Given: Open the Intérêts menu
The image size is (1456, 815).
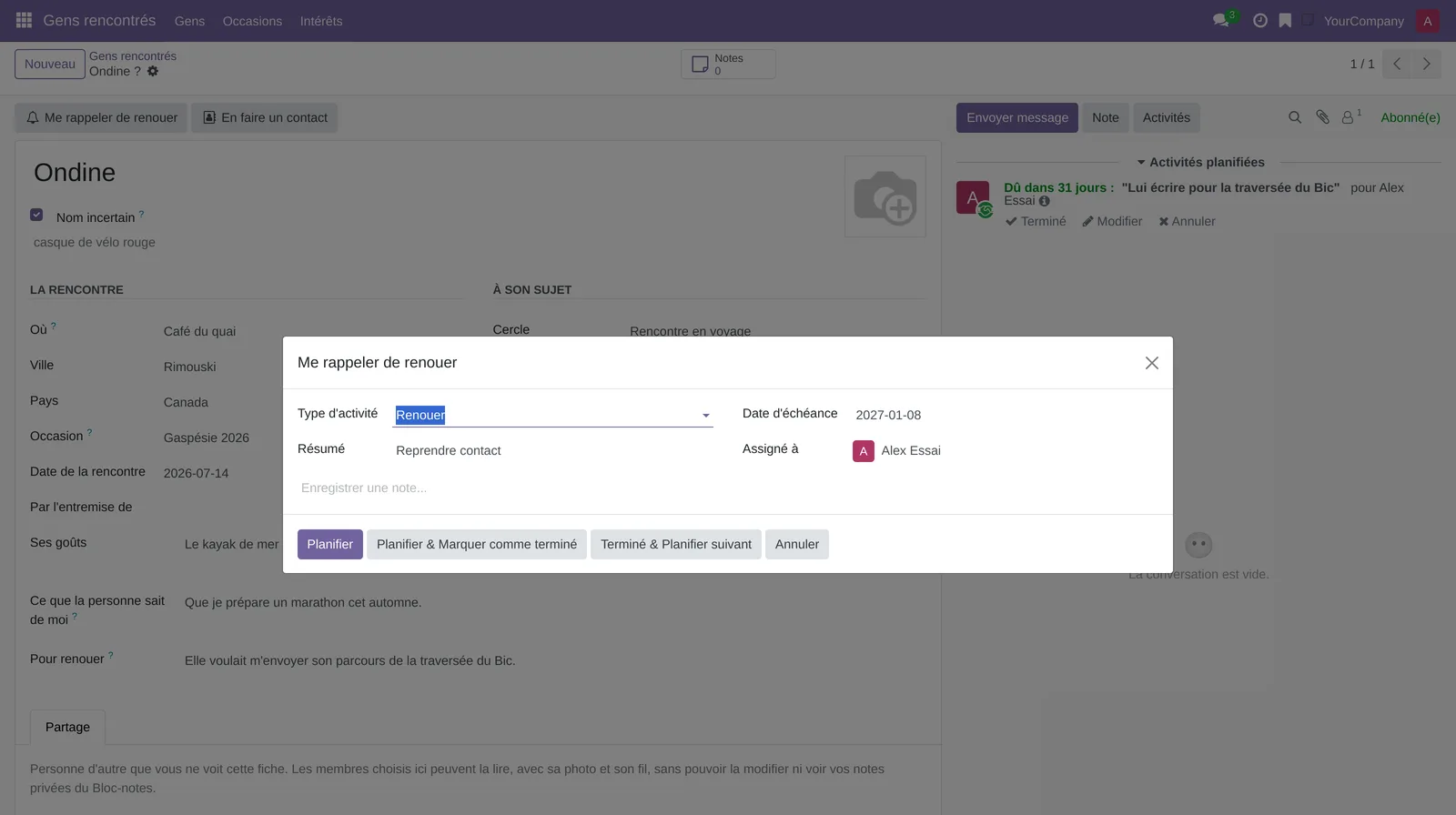Looking at the screenshot, I should (x=321, y=21).
